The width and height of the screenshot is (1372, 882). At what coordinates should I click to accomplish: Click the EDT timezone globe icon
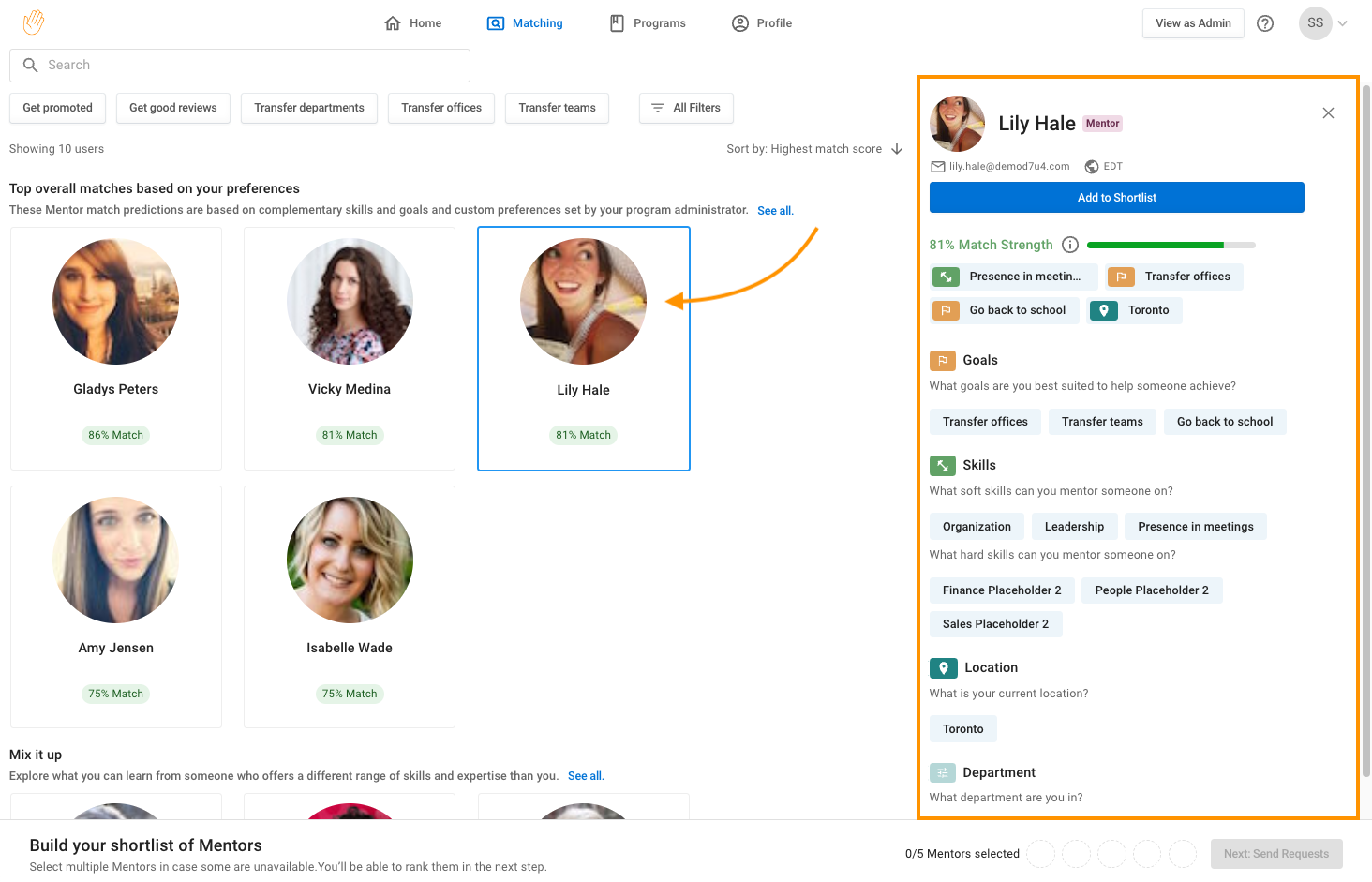pos(1092,167)
